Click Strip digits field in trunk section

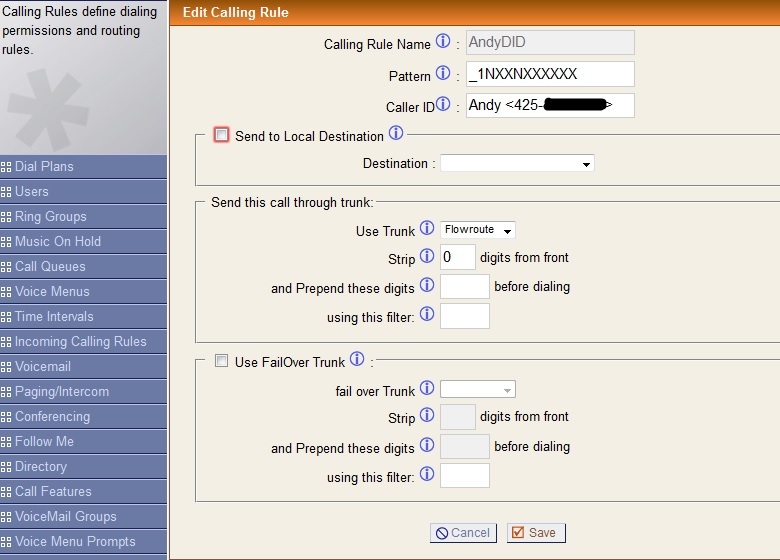(x=458, y=257)
